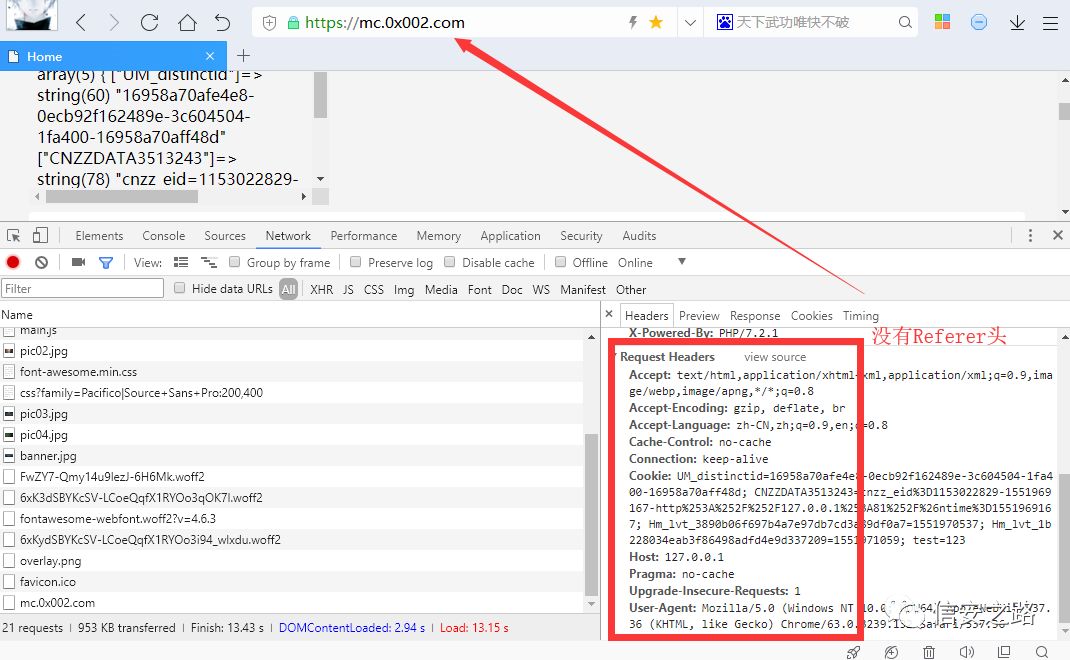Activate the inspect element picker icon
1070x660 pixels.
coord(14,235)
